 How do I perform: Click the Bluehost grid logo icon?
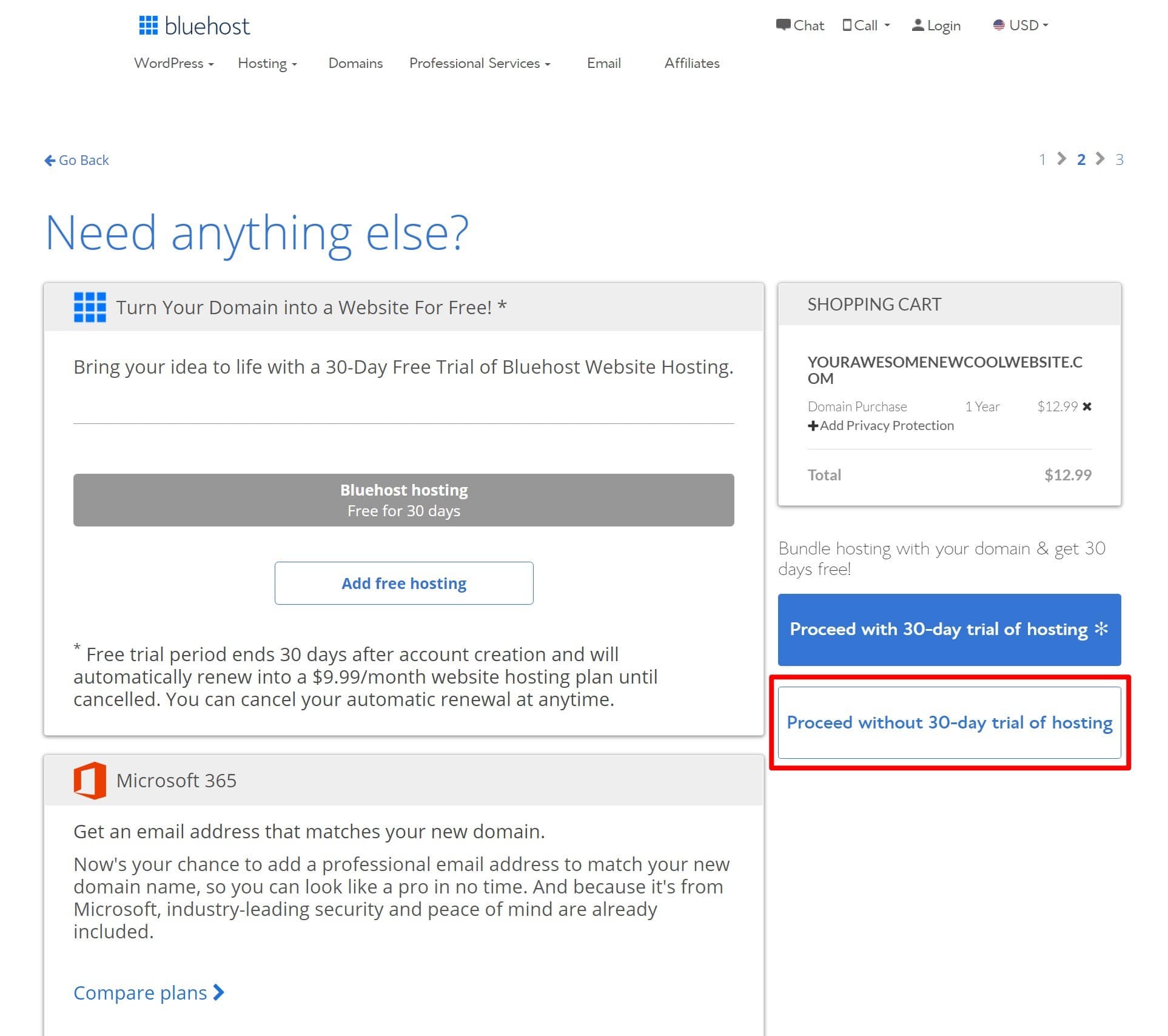tap(148, 25)
